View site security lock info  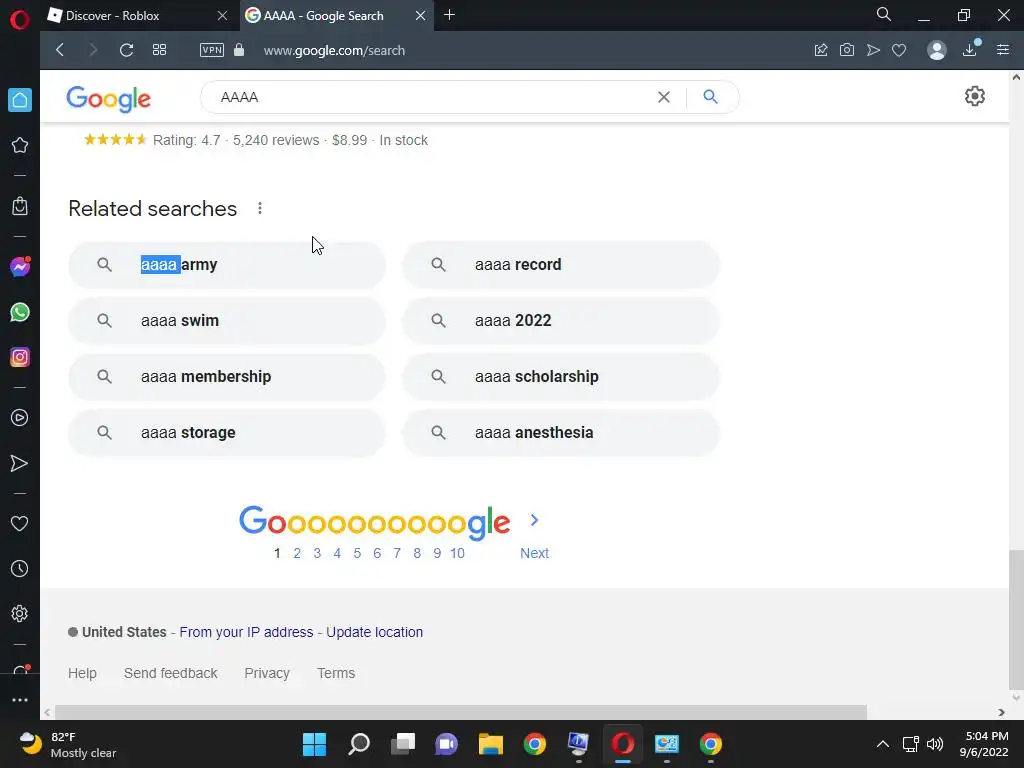pos(239,50)
